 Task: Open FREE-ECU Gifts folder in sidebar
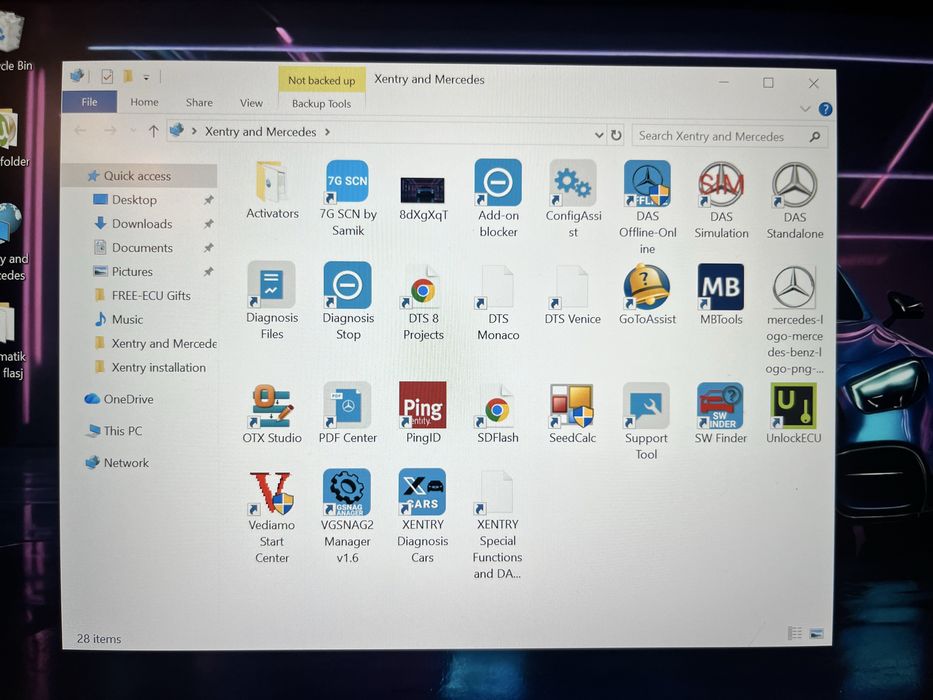pos(151,295)
